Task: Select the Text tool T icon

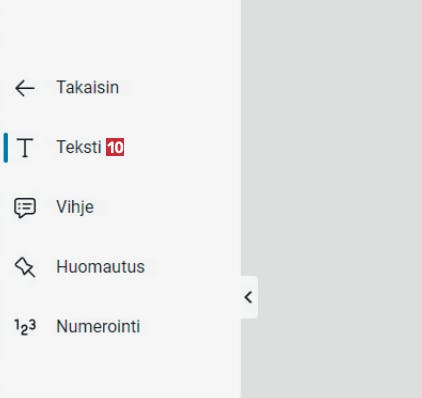Action: click(25, 148)
